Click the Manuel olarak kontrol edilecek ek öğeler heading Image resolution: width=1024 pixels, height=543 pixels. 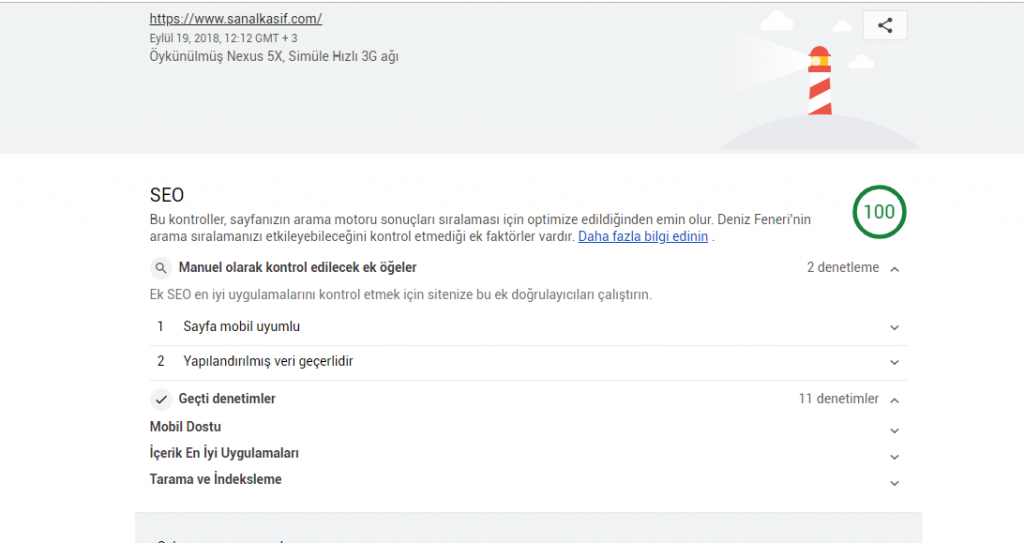pyautogui.click(x=297, y=268)
